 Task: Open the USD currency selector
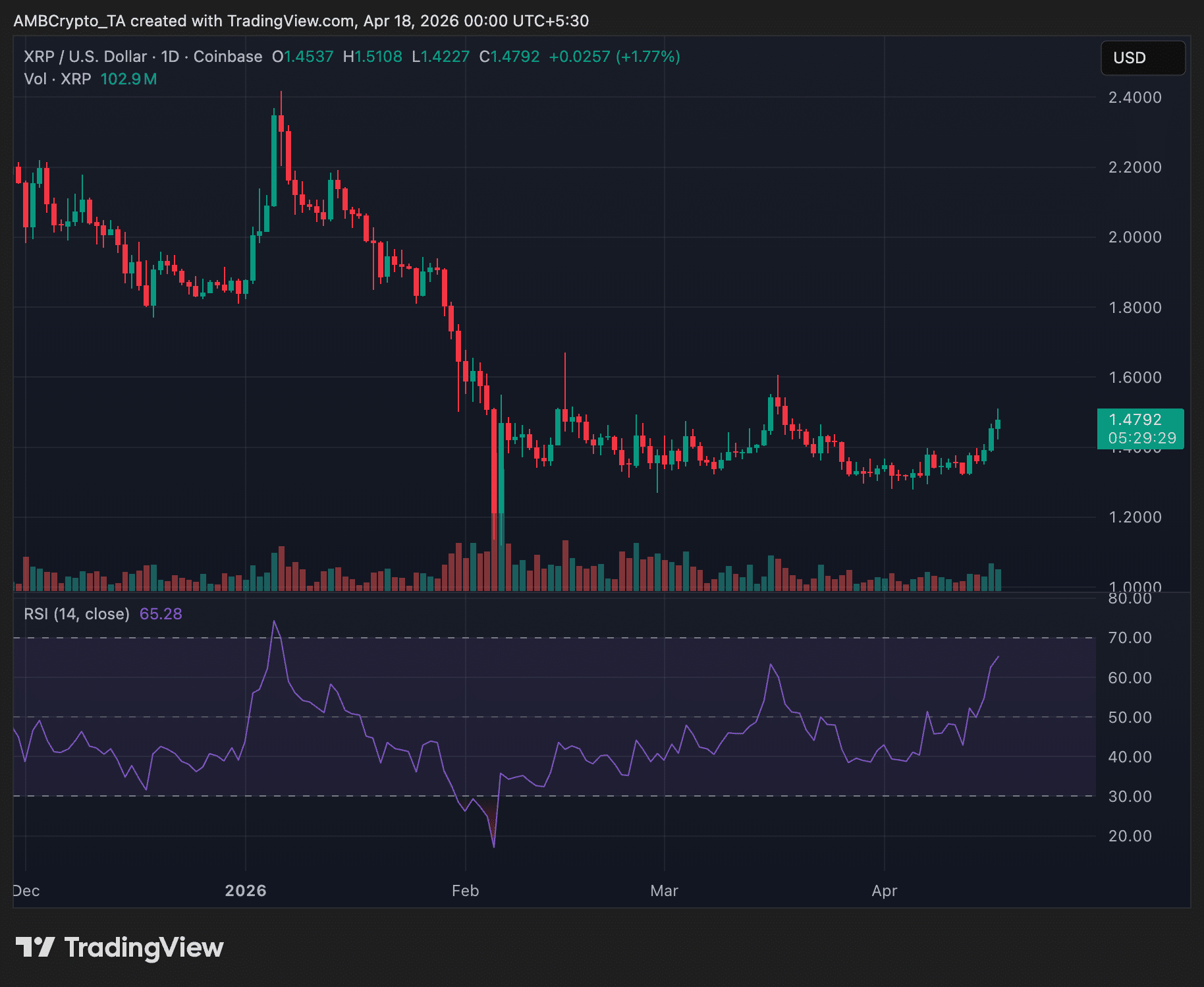point(1144,58)
